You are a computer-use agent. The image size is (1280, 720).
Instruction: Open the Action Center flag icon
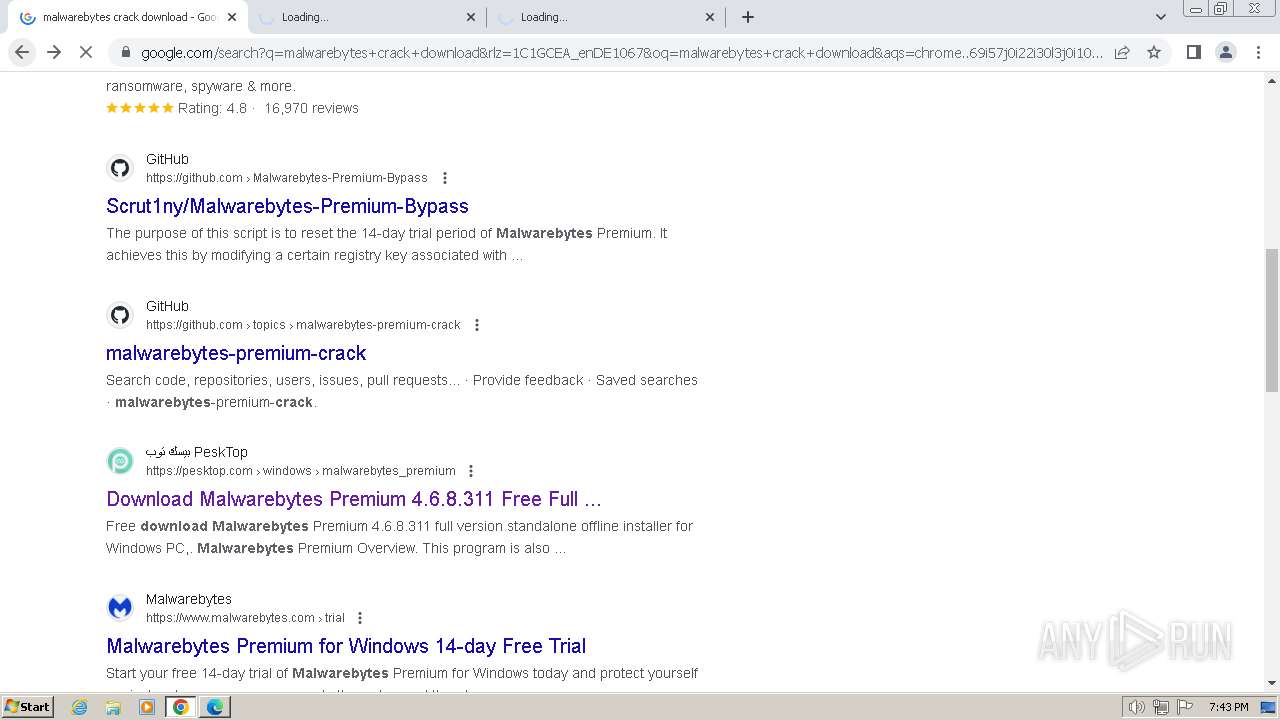(x=1184, y=707)
